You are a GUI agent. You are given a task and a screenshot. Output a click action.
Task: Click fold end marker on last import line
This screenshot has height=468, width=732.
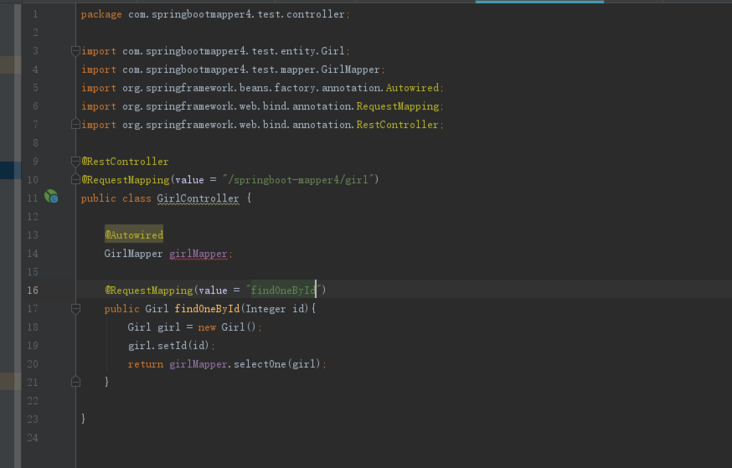coord(75,125)
